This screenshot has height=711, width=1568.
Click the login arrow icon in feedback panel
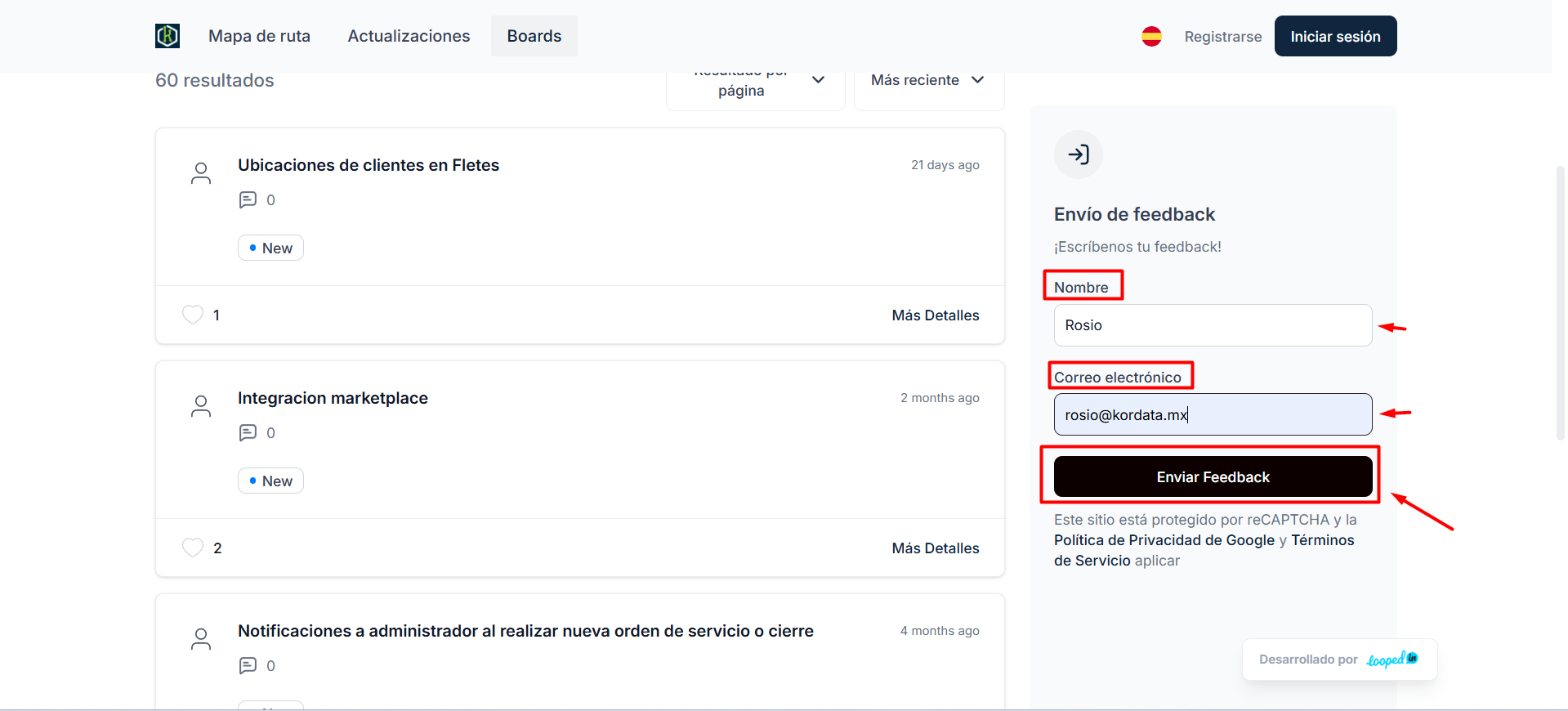coord(1078,154)
